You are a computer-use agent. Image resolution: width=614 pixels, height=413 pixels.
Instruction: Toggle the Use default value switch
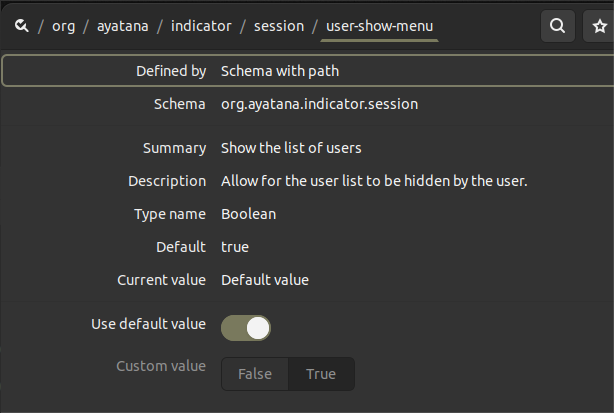click(x=246, y=327)
